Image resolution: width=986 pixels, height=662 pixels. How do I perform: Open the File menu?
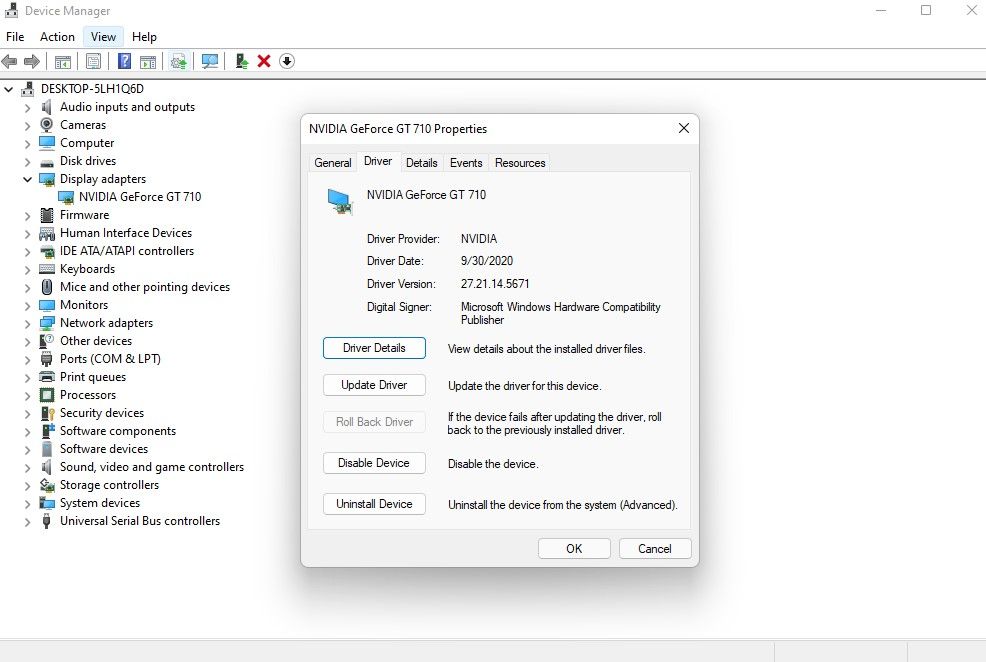15,36
